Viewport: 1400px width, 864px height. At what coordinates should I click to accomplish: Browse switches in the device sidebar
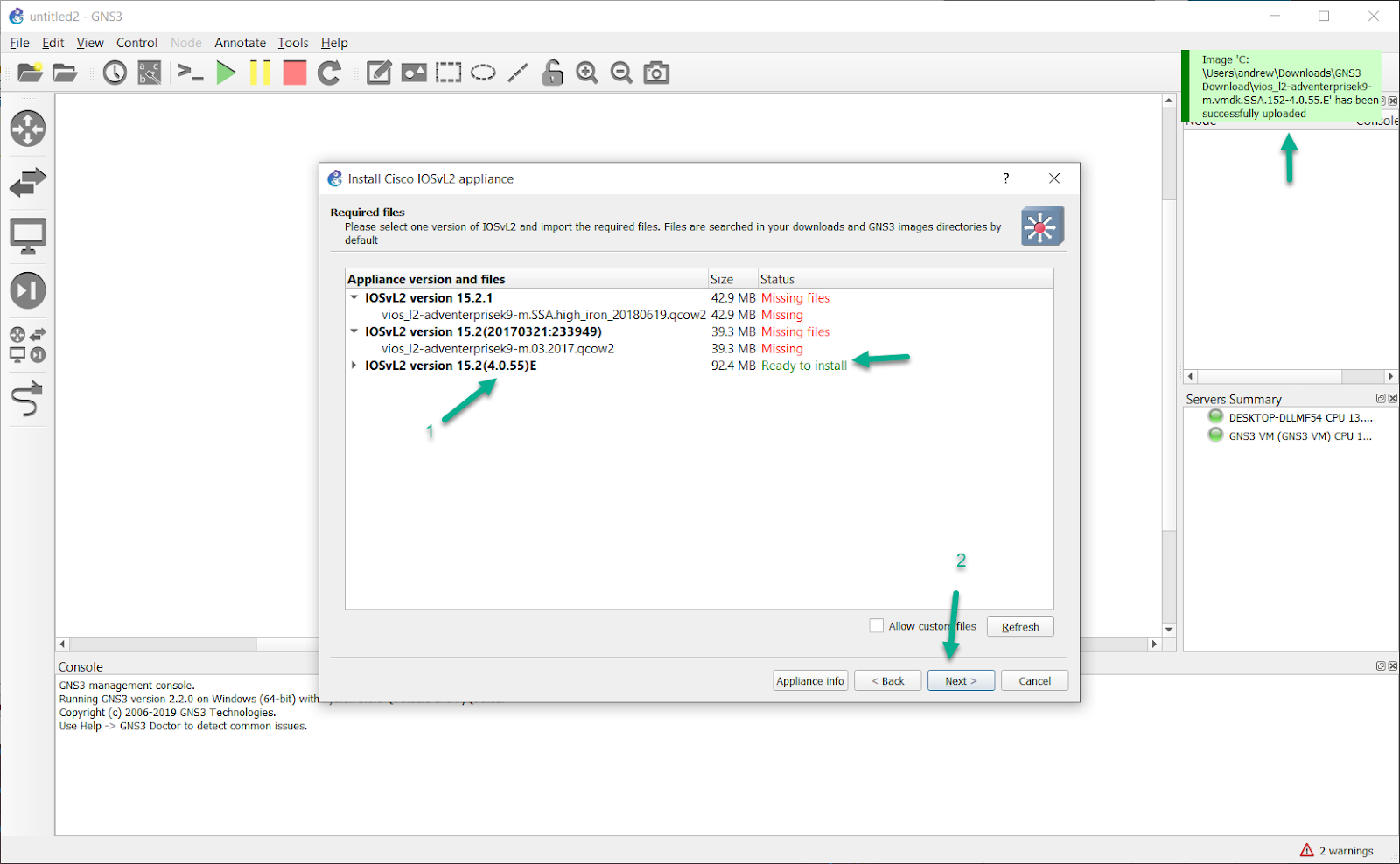click(x=28, y=182)
